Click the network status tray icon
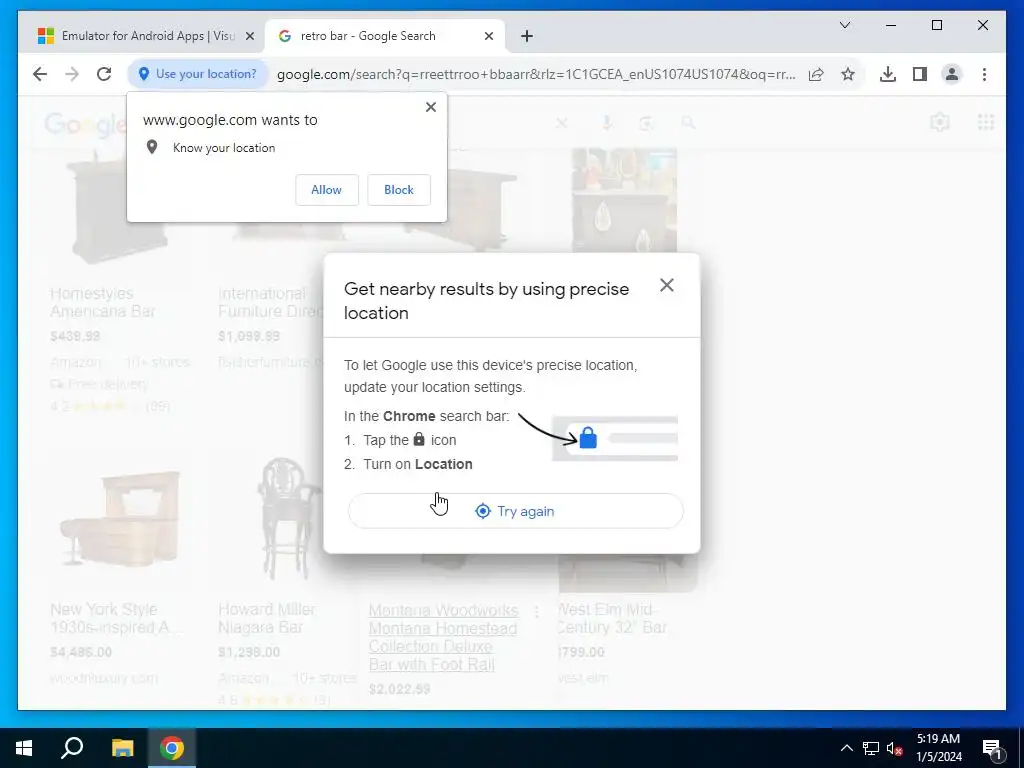 (x=871, y=748)
